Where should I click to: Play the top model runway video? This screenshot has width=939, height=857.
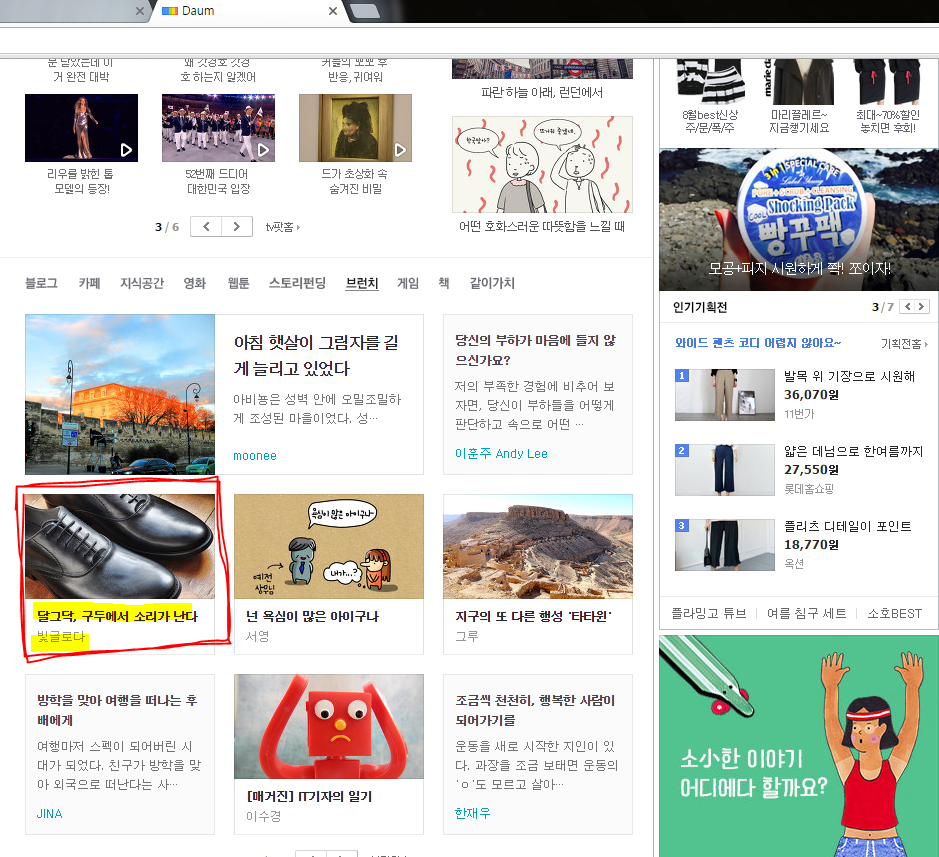[81, 128]
